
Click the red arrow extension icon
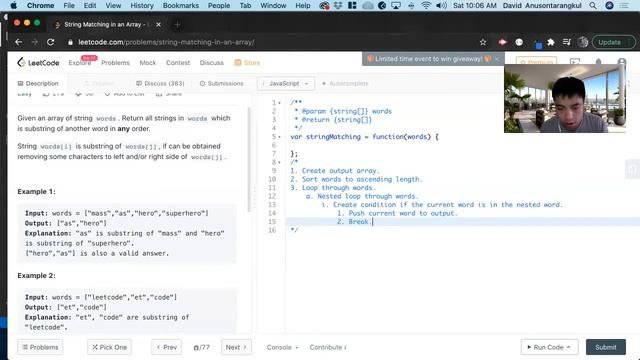[x=502, y=42]
